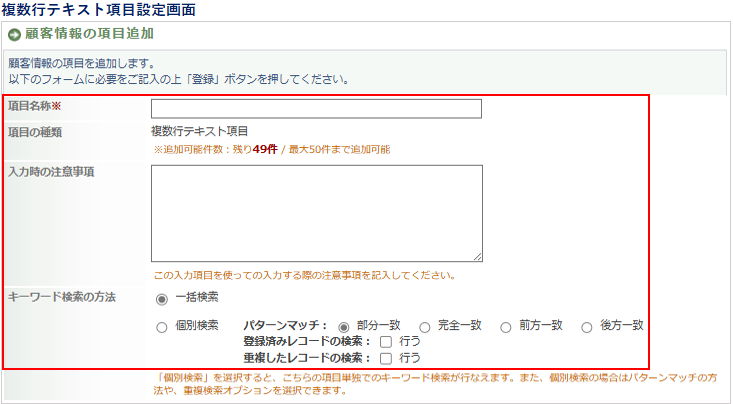
Task: Choose 後方一致 pattern match option
Action: (587, 327)
